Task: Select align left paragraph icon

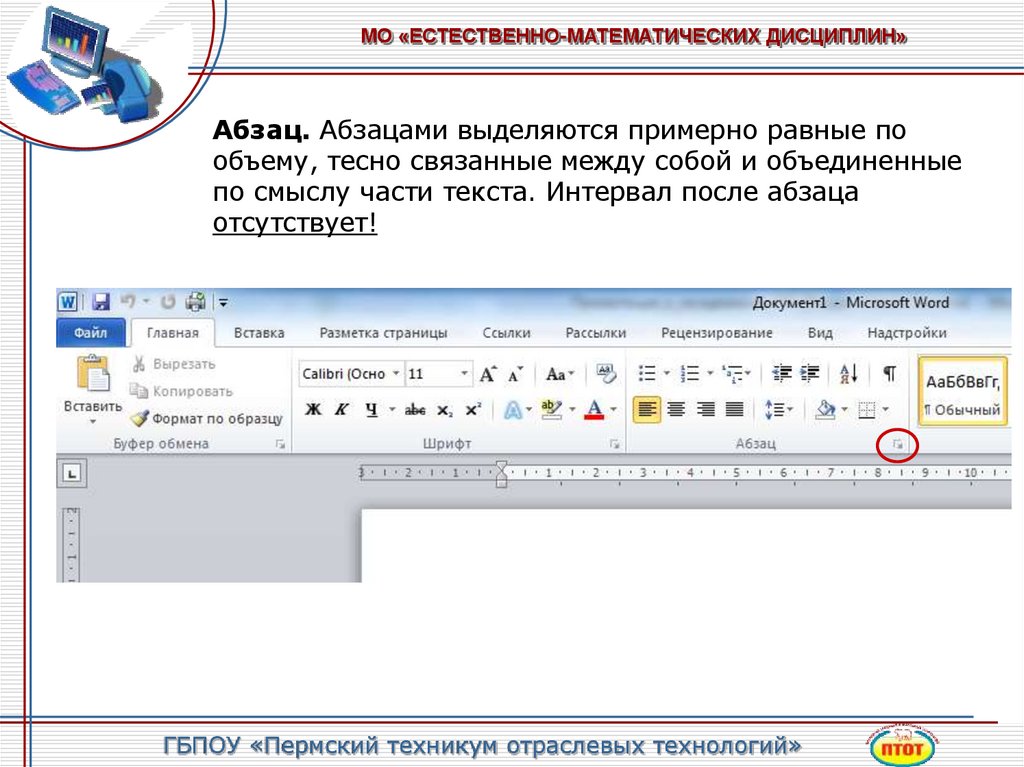Action: pyautogui.click(x=647, y=410)
